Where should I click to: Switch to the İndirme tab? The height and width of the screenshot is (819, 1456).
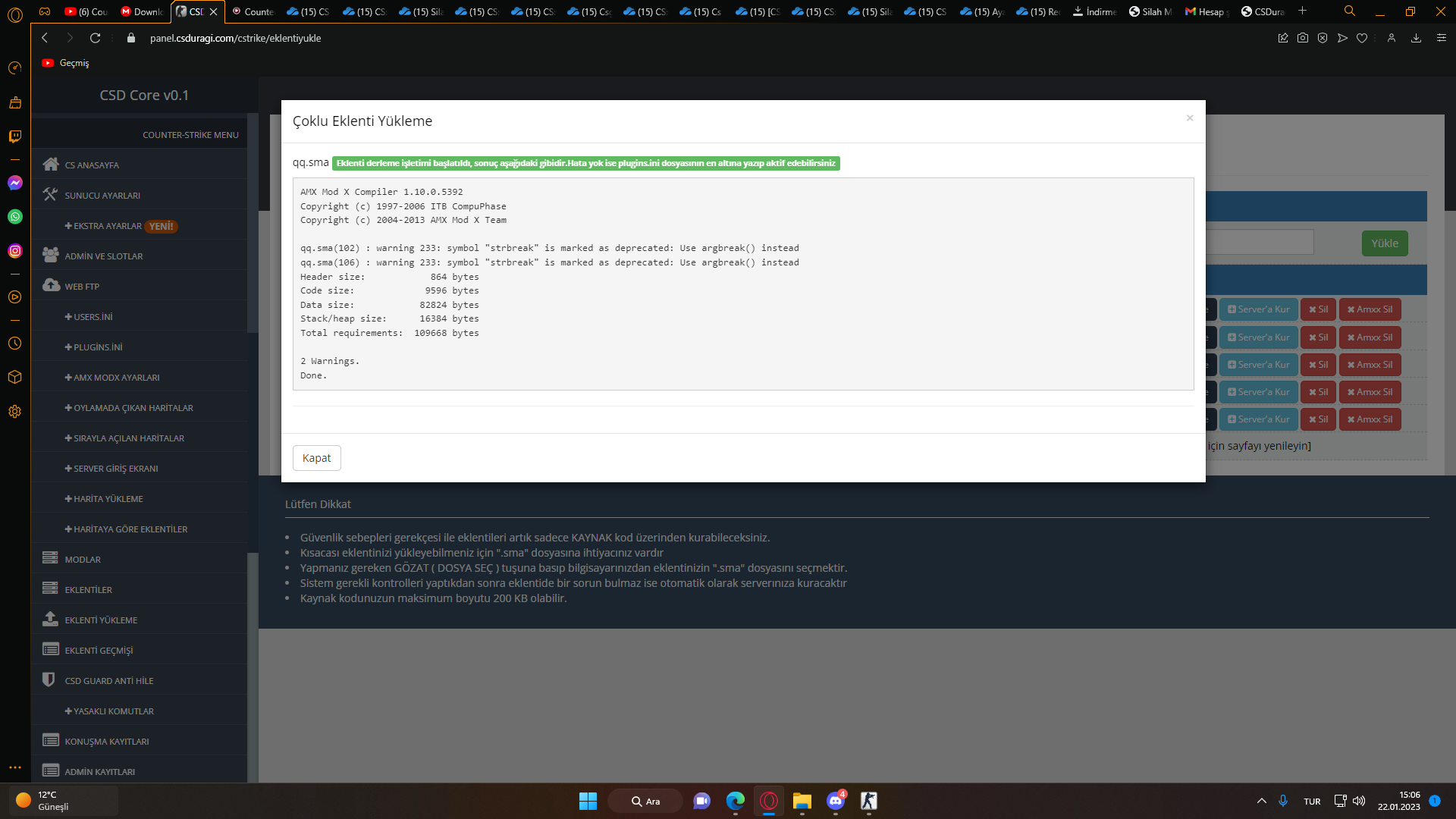pos(1094,11)
